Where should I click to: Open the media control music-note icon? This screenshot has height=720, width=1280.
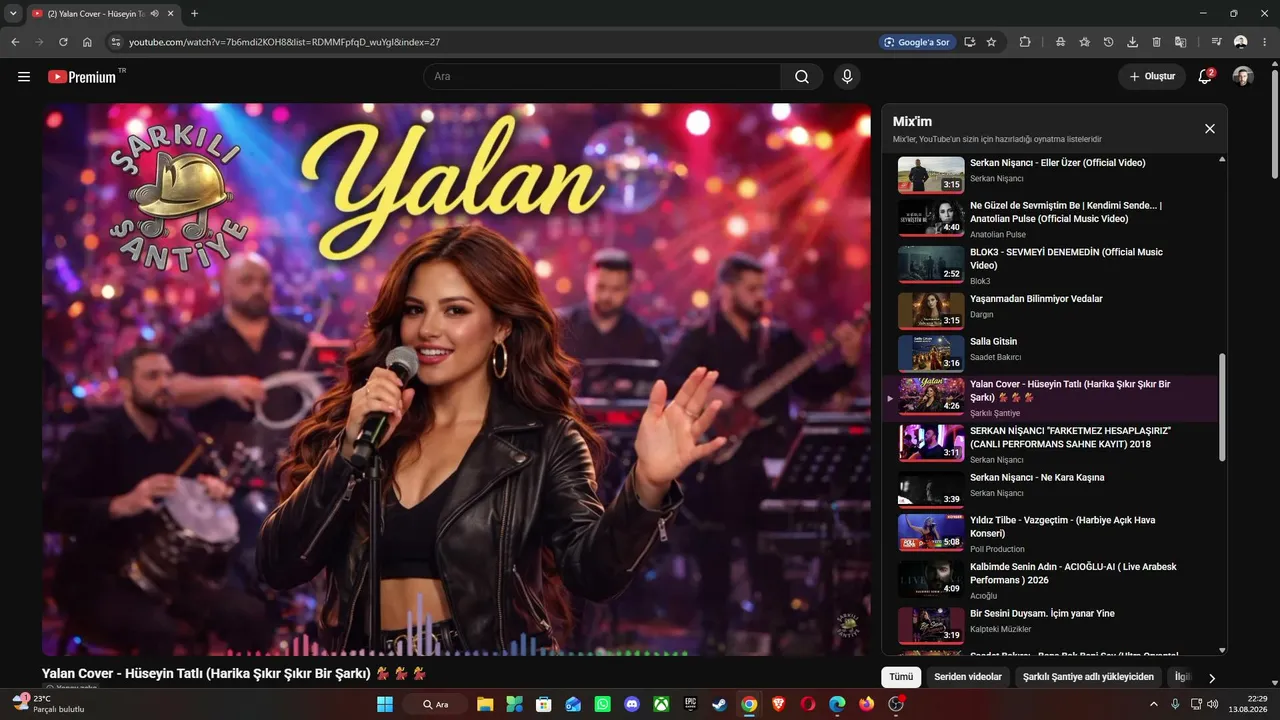[x=1216, y=42]
